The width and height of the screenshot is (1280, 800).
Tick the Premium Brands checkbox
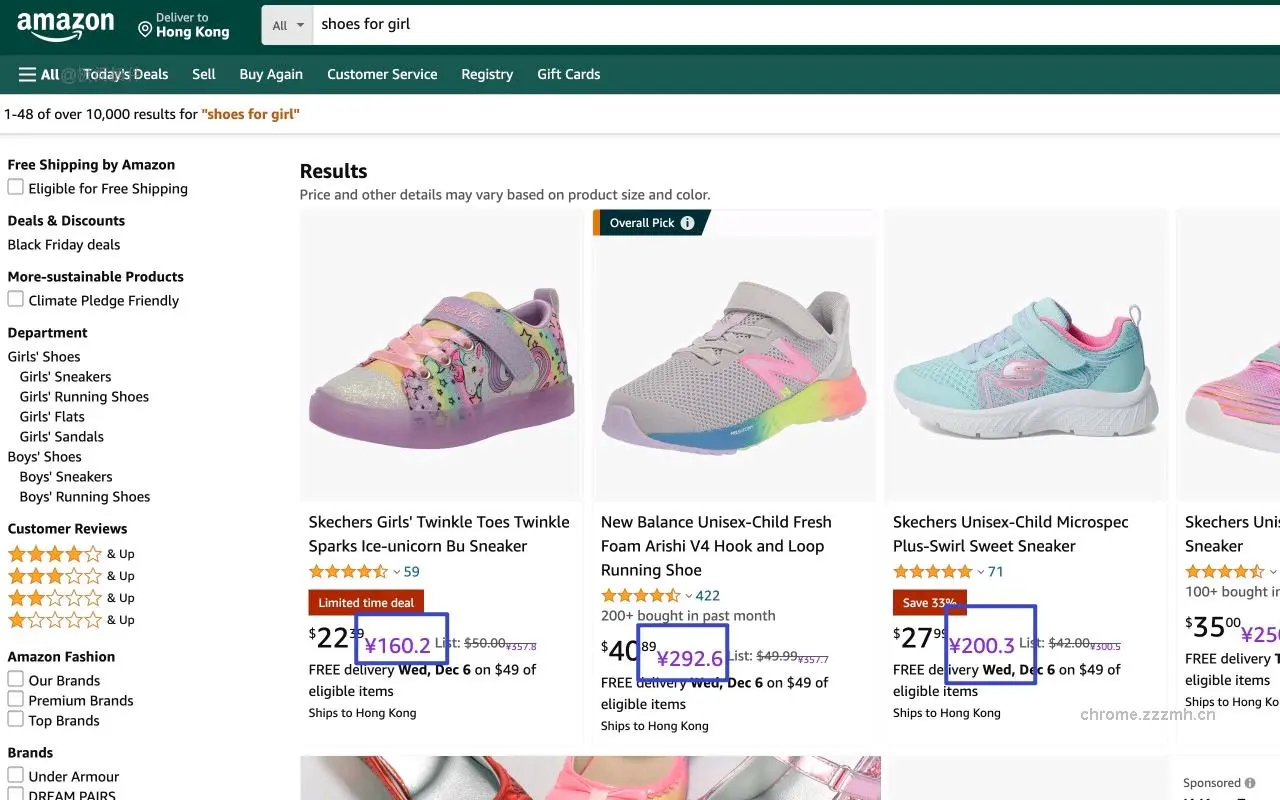[x=16, y=700]
